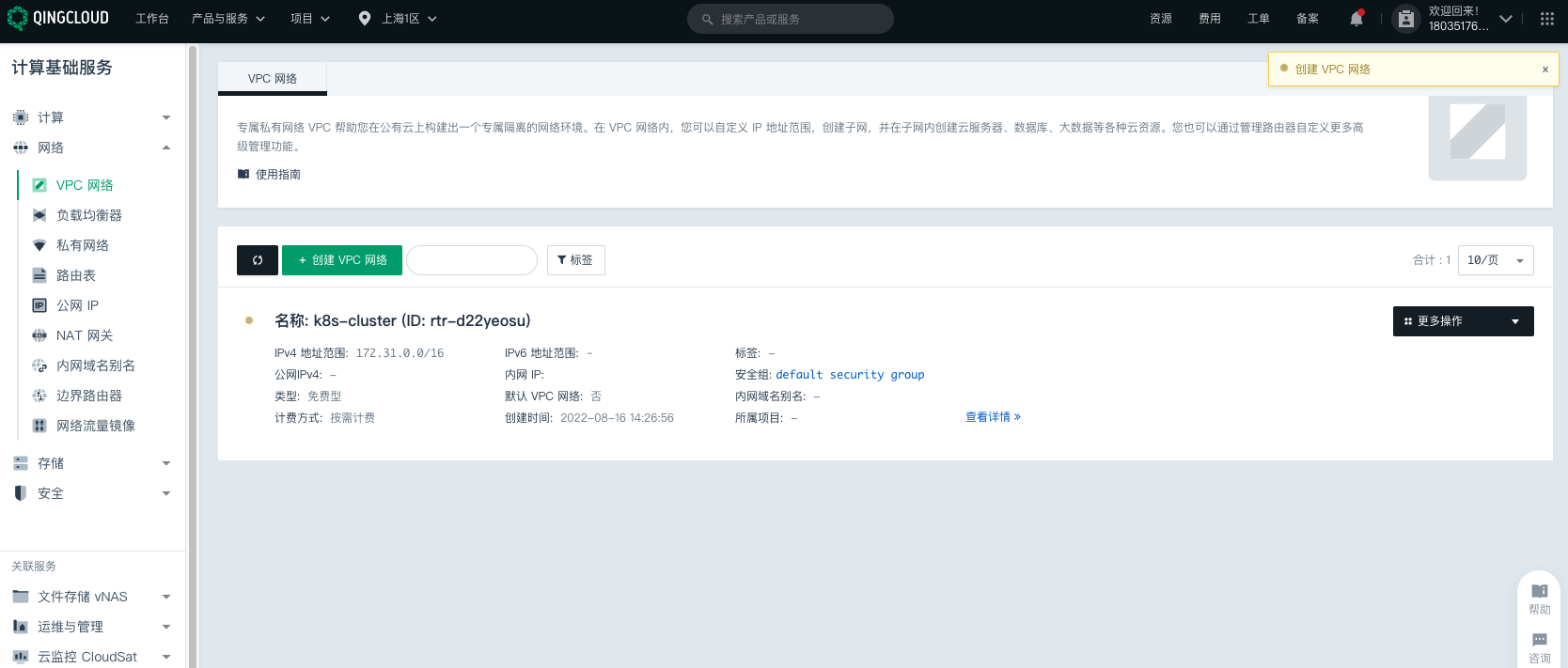Click the 私有网络 sidebar icon

(x=39, y=245)
